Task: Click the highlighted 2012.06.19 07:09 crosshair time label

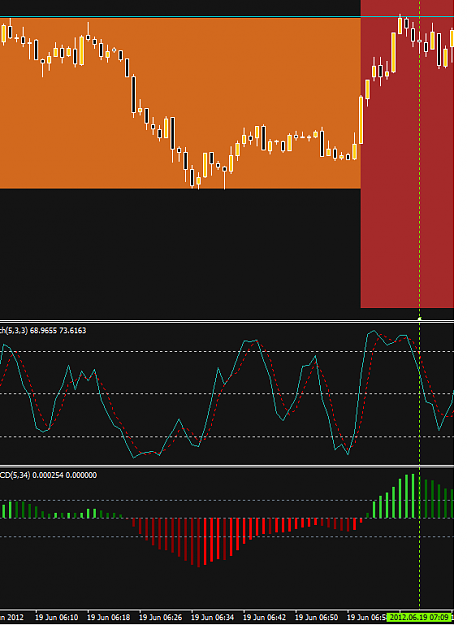Action: pyautogui.click(x=419, y=617)
